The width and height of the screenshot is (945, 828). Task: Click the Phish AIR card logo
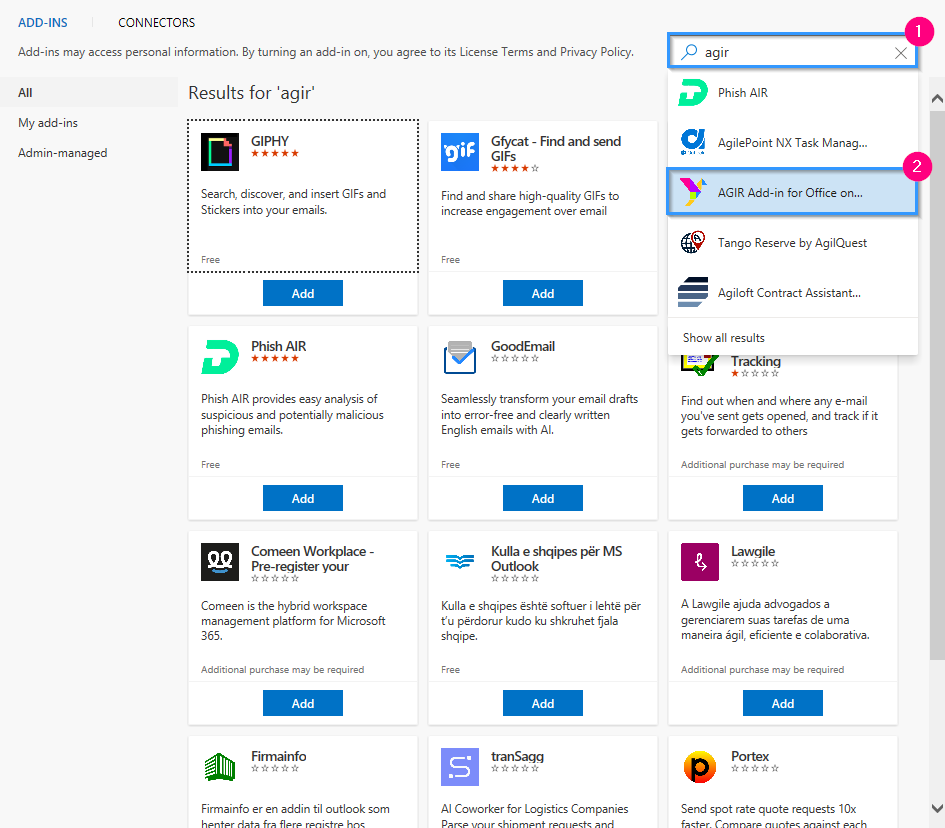[x=219, y=357]
